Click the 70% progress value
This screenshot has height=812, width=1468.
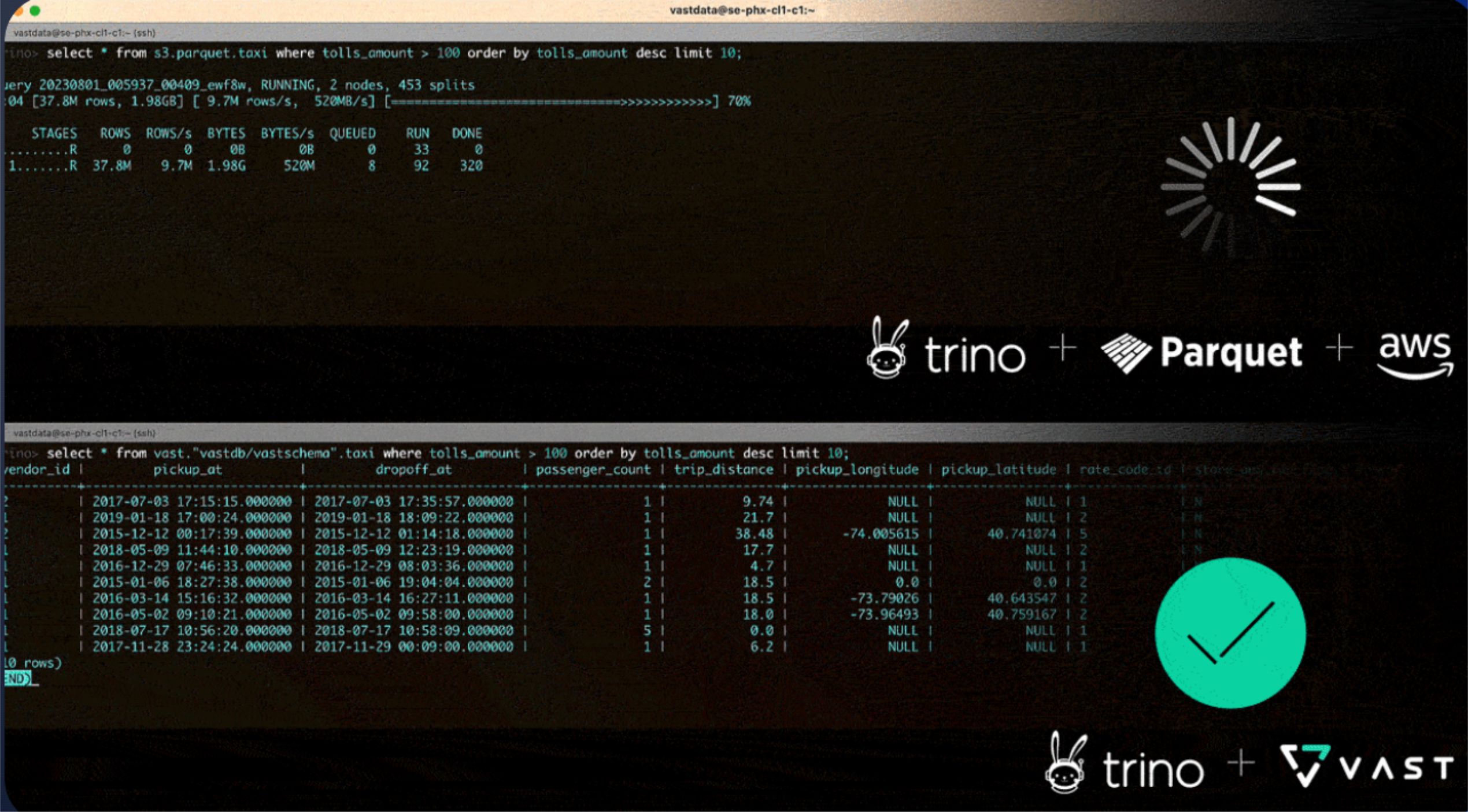pyautogui.click(x=739, y=102)
